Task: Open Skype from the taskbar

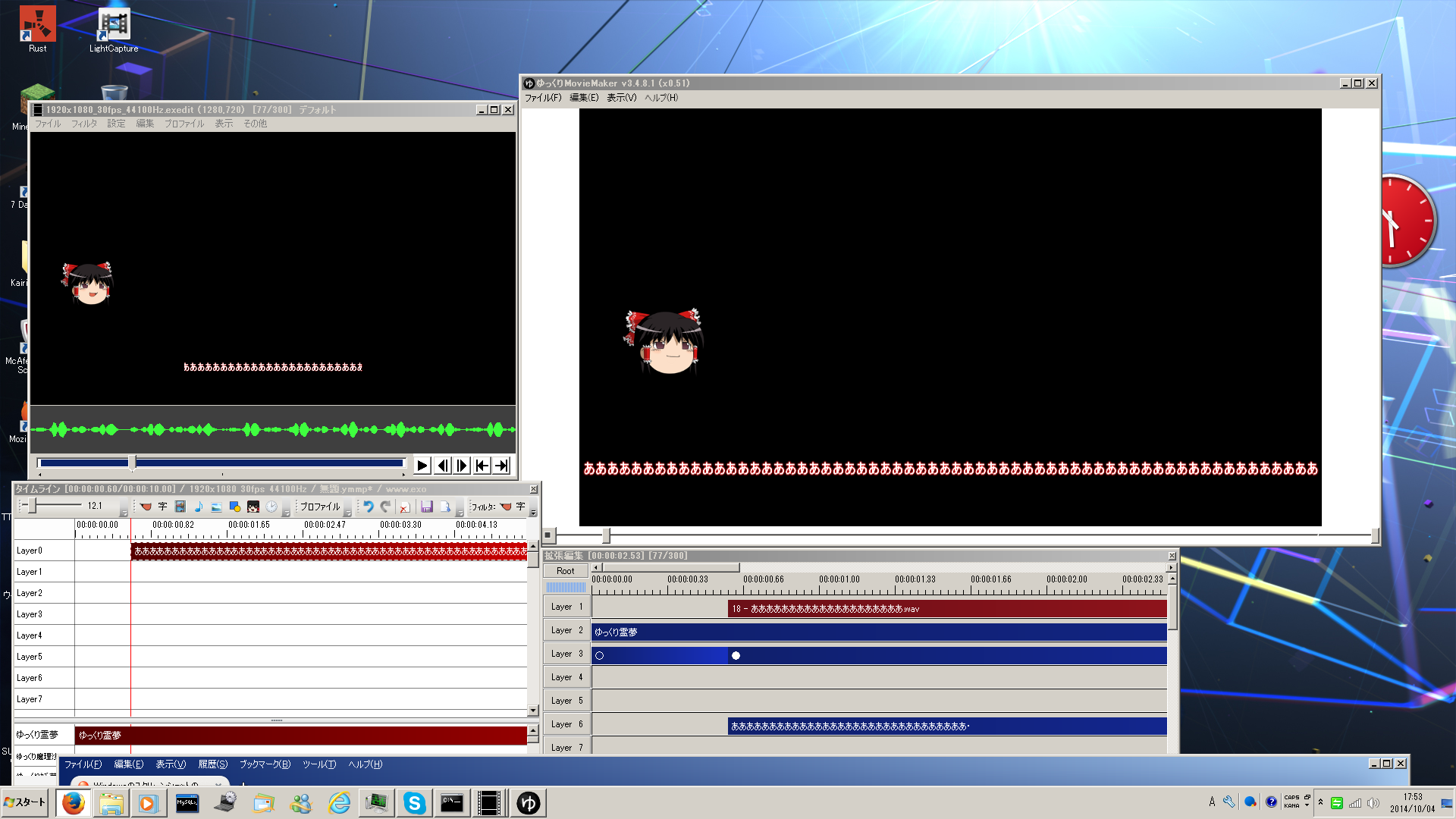Action: point(414,803)
